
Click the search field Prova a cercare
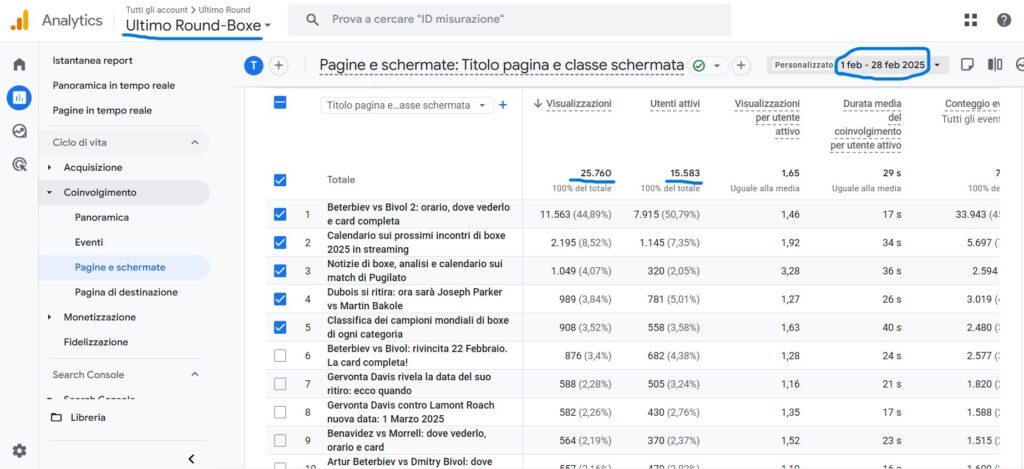click(x=510, y=19)
